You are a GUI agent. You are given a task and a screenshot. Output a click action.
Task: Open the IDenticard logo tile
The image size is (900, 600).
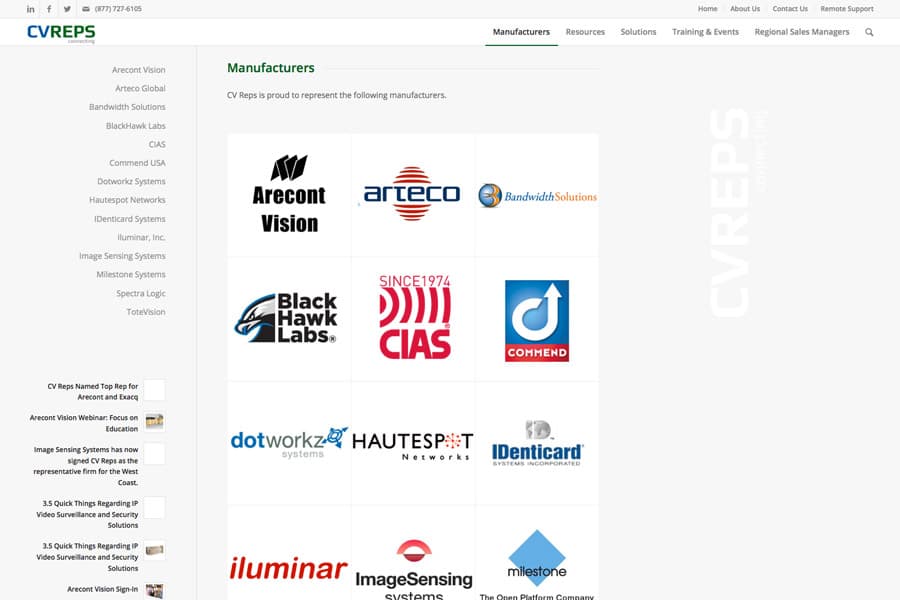(537, 443)
